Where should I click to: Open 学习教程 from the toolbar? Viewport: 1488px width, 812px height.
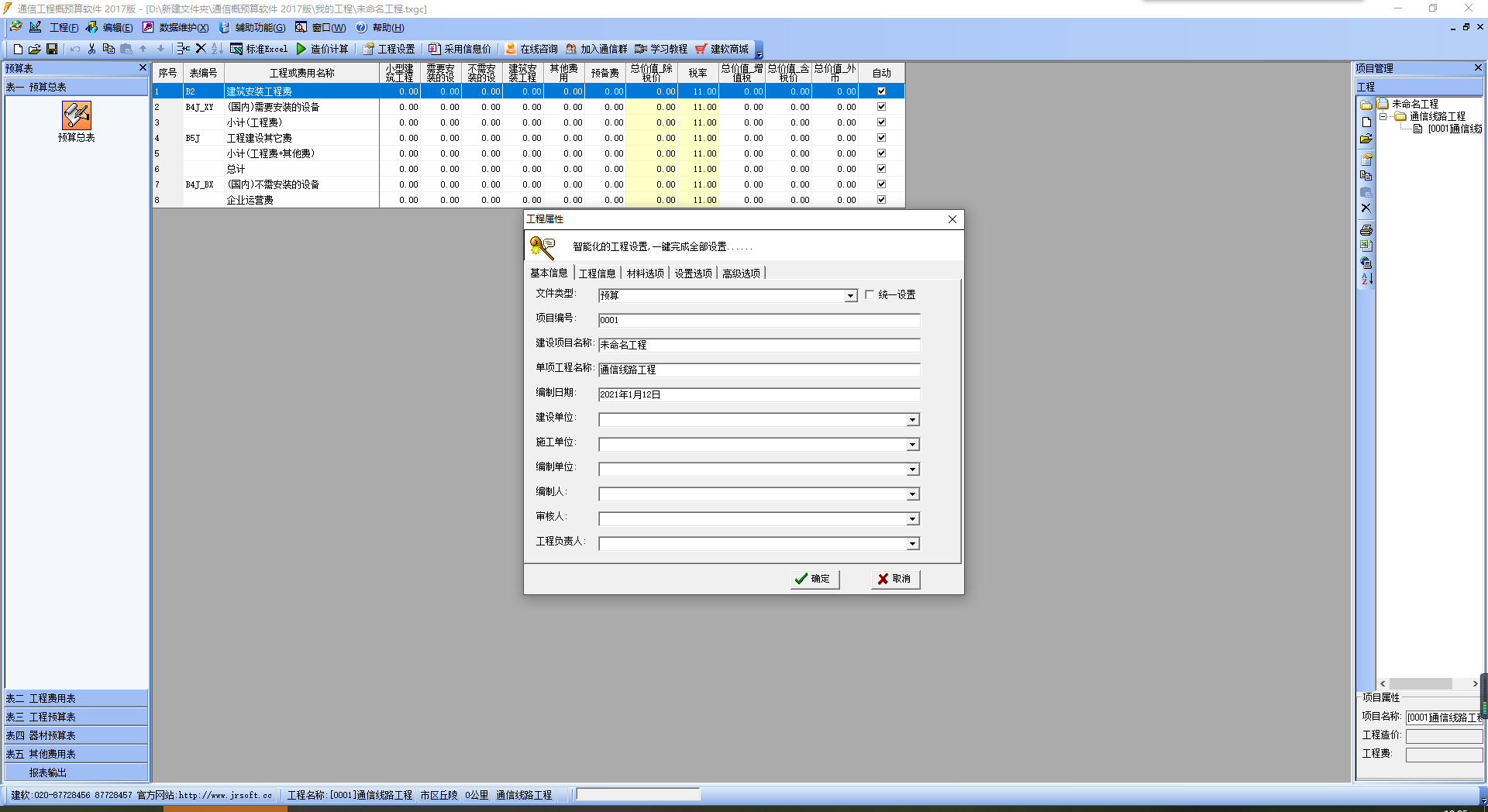coord(661,49)
